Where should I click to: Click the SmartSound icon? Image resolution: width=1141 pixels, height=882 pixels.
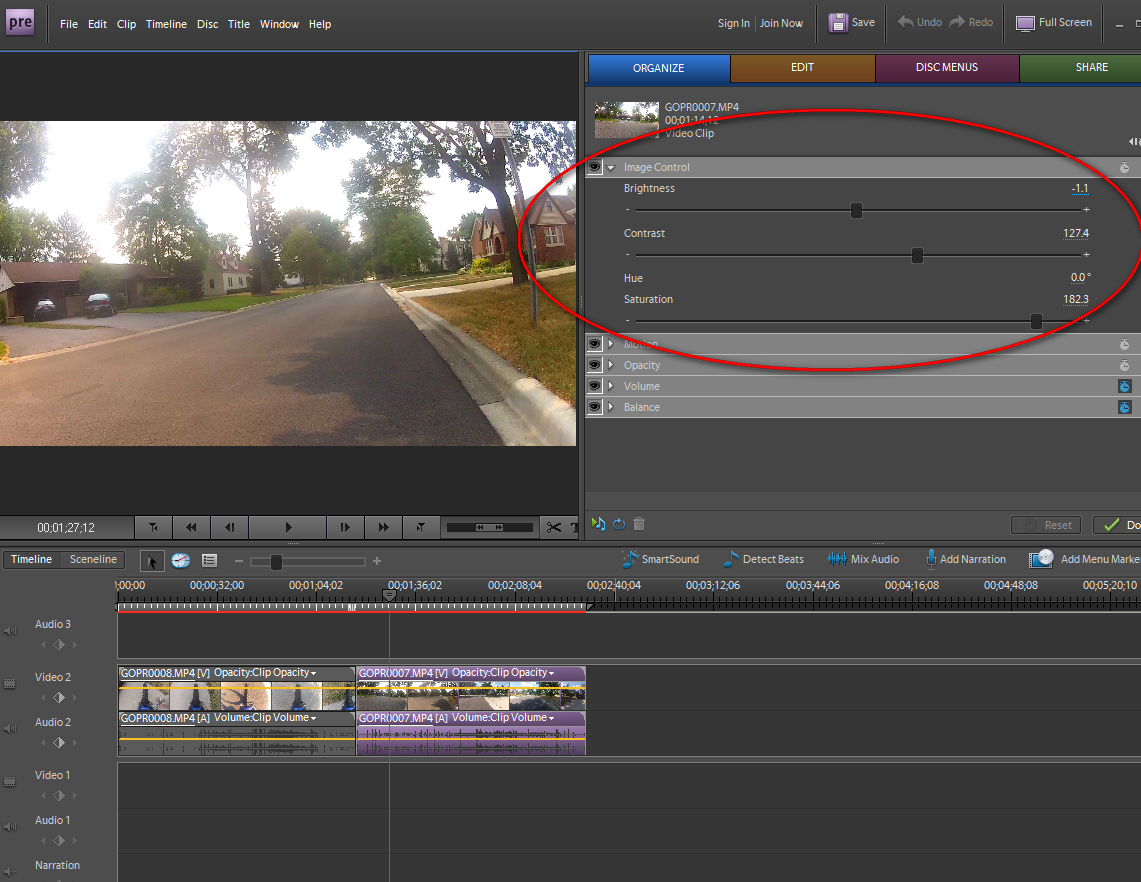coord(629,559)
